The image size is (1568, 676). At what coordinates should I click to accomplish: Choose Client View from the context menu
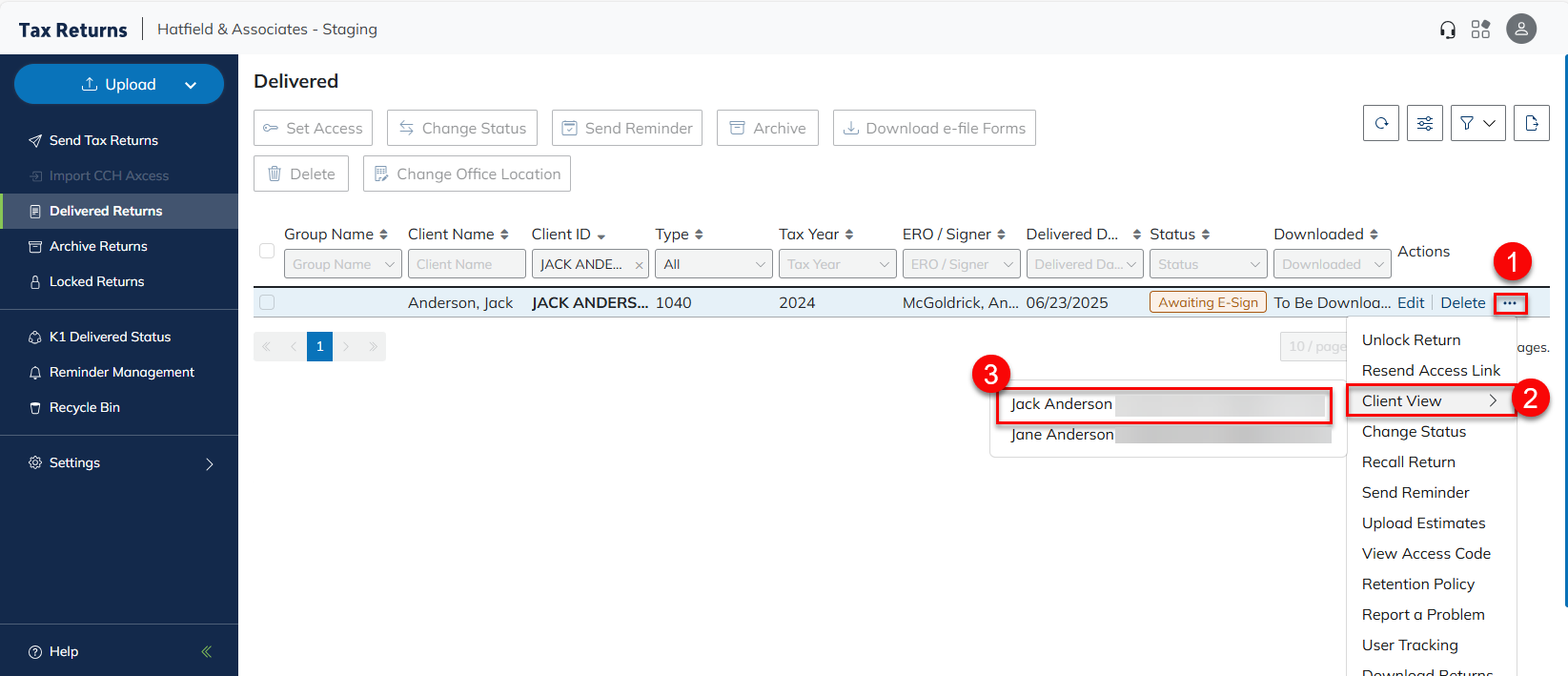[1429, 401]
